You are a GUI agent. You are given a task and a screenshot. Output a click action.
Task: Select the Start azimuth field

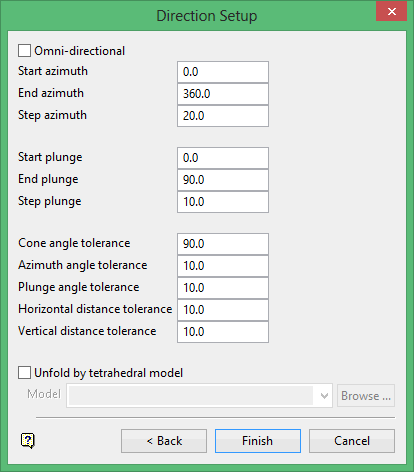pyautogui.click(x=223, y=72)
